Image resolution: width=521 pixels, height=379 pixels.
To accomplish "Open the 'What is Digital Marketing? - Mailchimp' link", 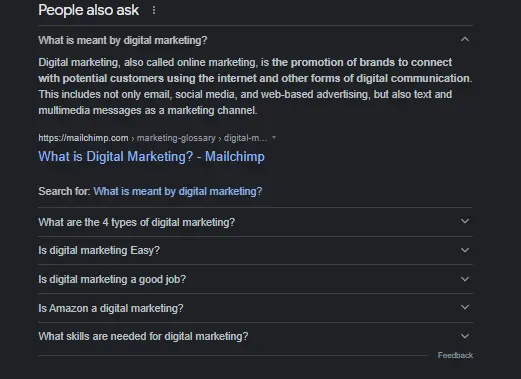I will [151, 156].
